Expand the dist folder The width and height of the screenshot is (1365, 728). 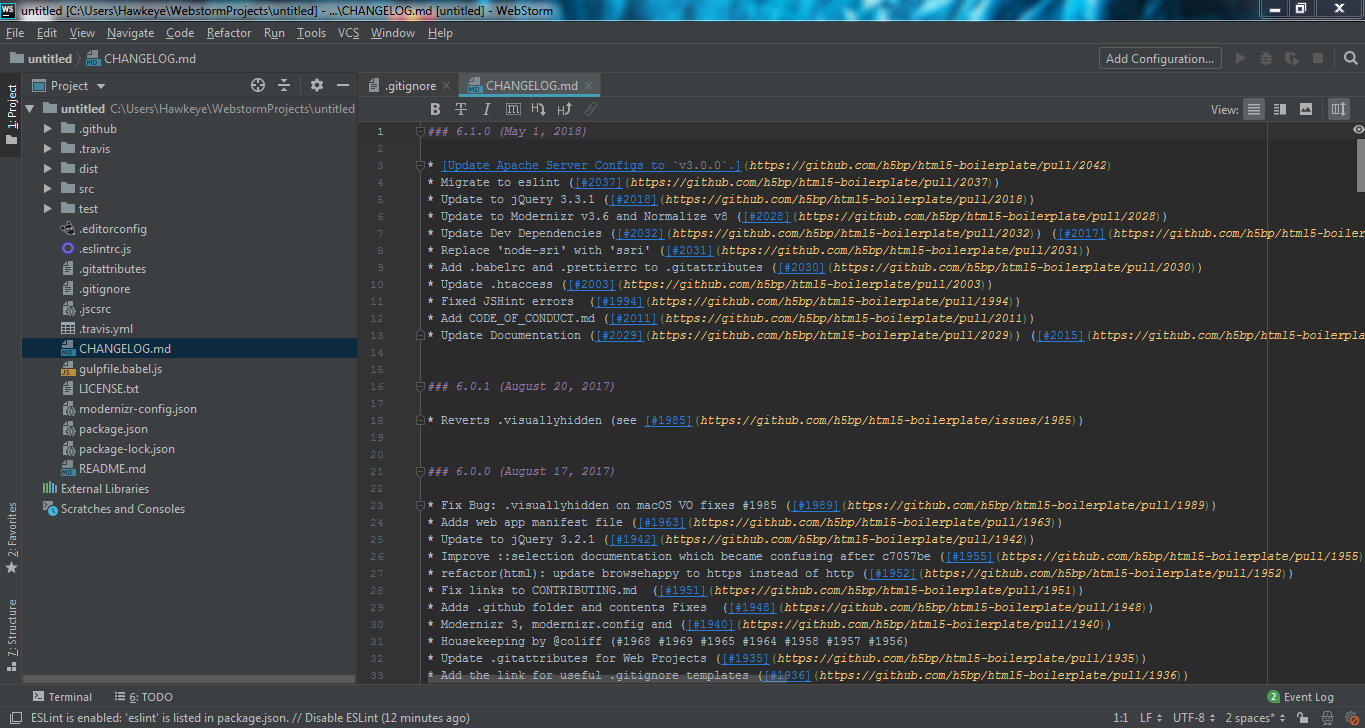tap(48, 169)
